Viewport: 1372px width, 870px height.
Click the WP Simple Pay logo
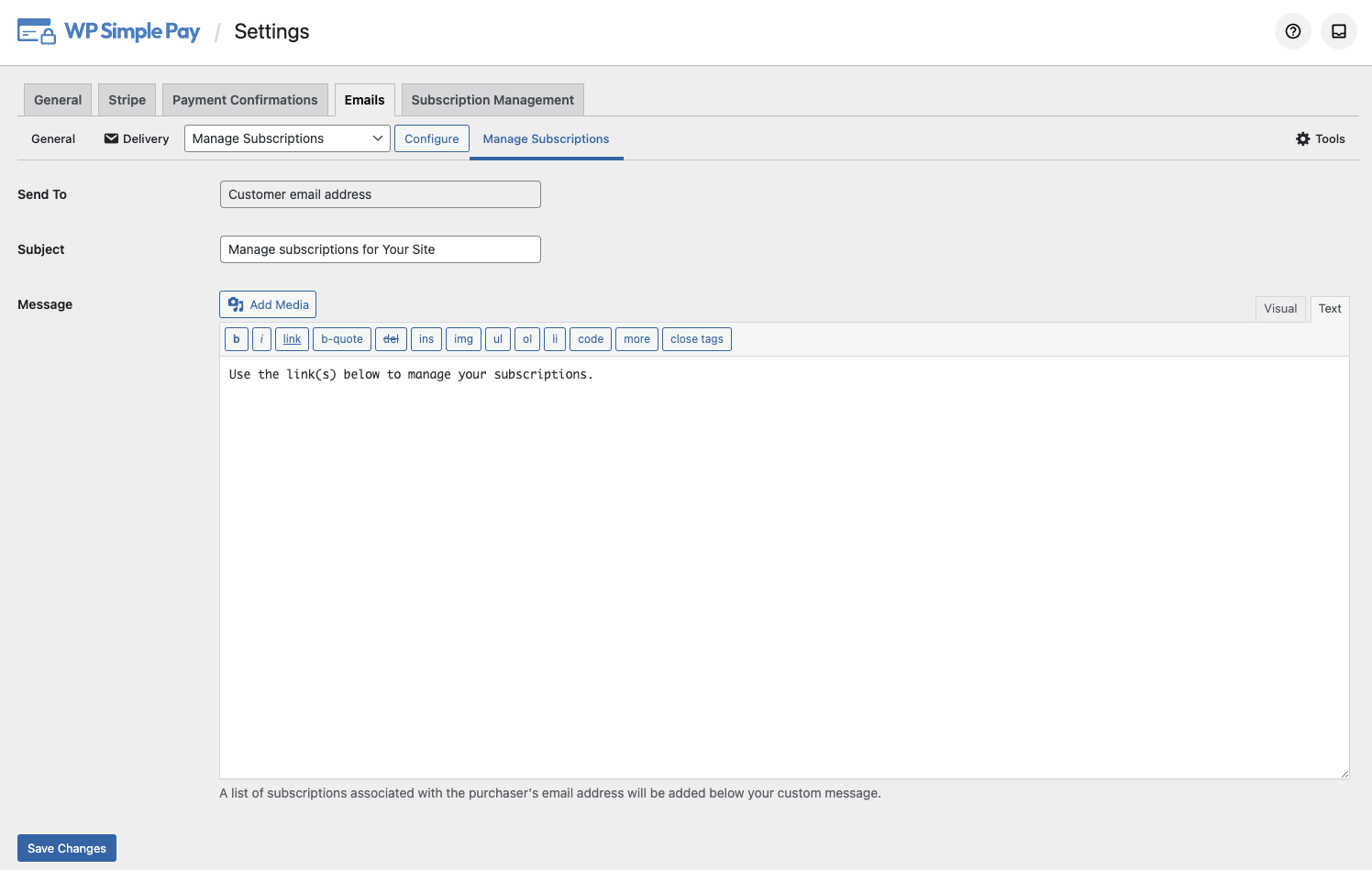109,31
